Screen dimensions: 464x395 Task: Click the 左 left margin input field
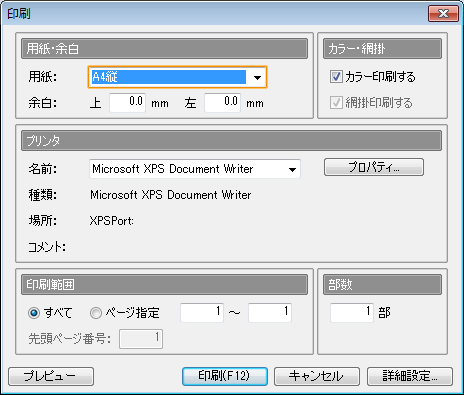pyautogui.click(x=222, y=103)
